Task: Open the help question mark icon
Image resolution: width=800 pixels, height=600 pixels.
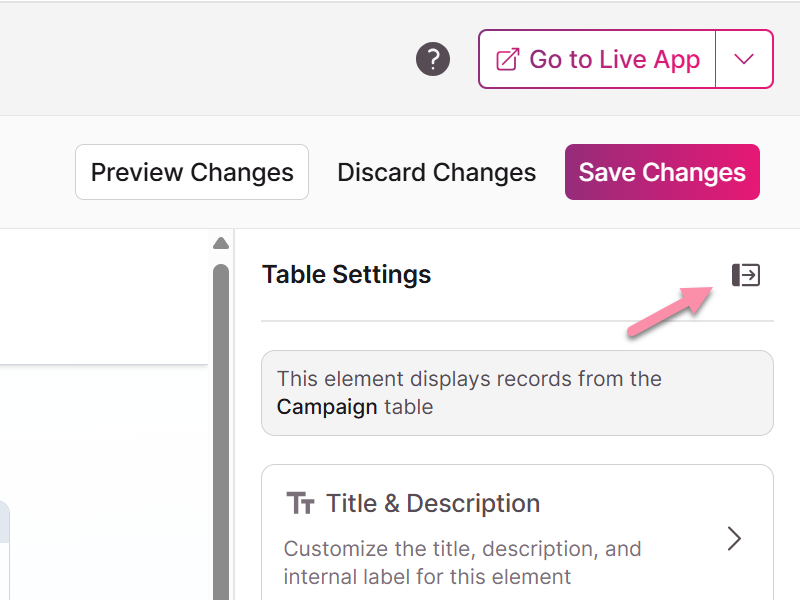Action: tap(433, 59)
